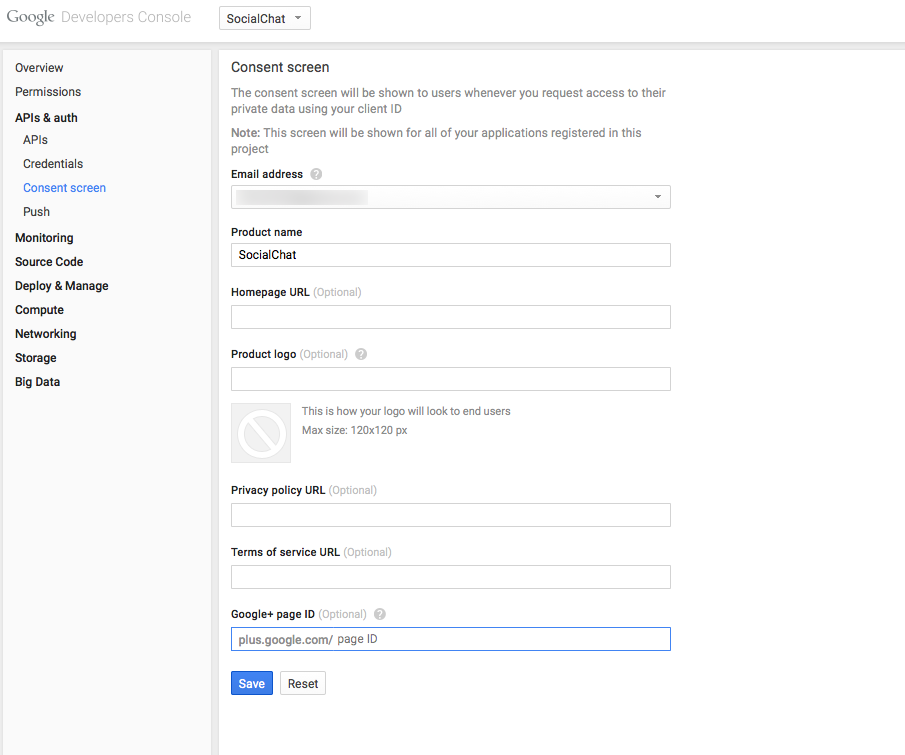
Task: Open the Push settings page
Action: pyautogui.click(x=36, y=211)
